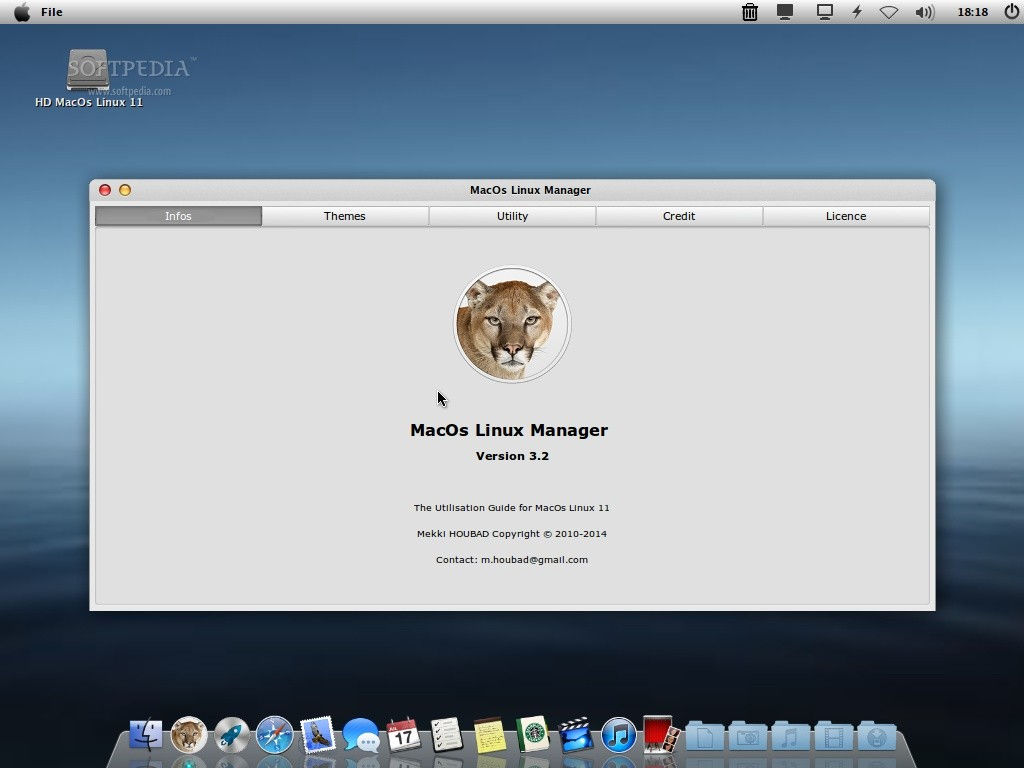Launch Safari compass icon in dock
Screen dimensions: 1024x768
coord(274,735)
